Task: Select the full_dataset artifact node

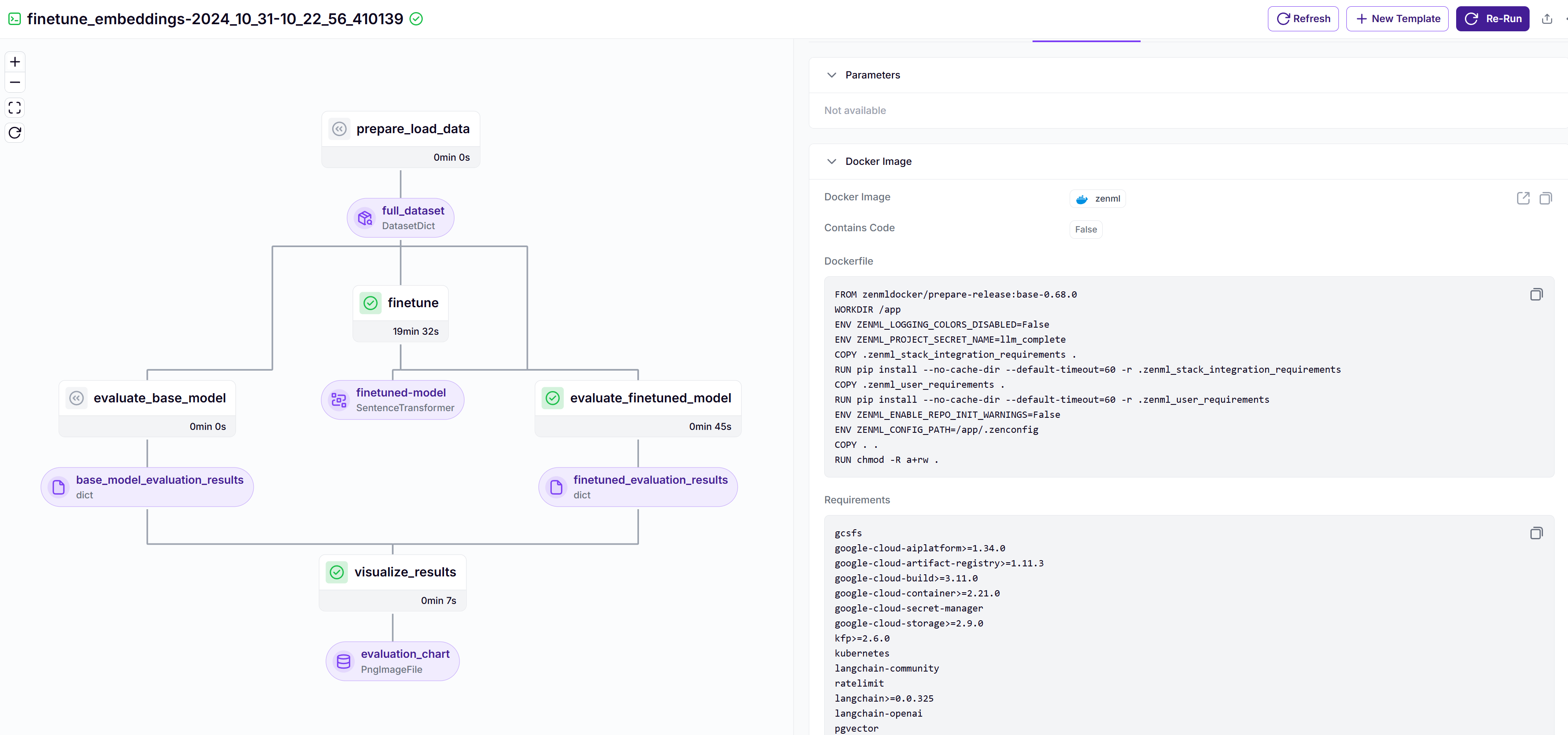Action: [x=401, y=218]
